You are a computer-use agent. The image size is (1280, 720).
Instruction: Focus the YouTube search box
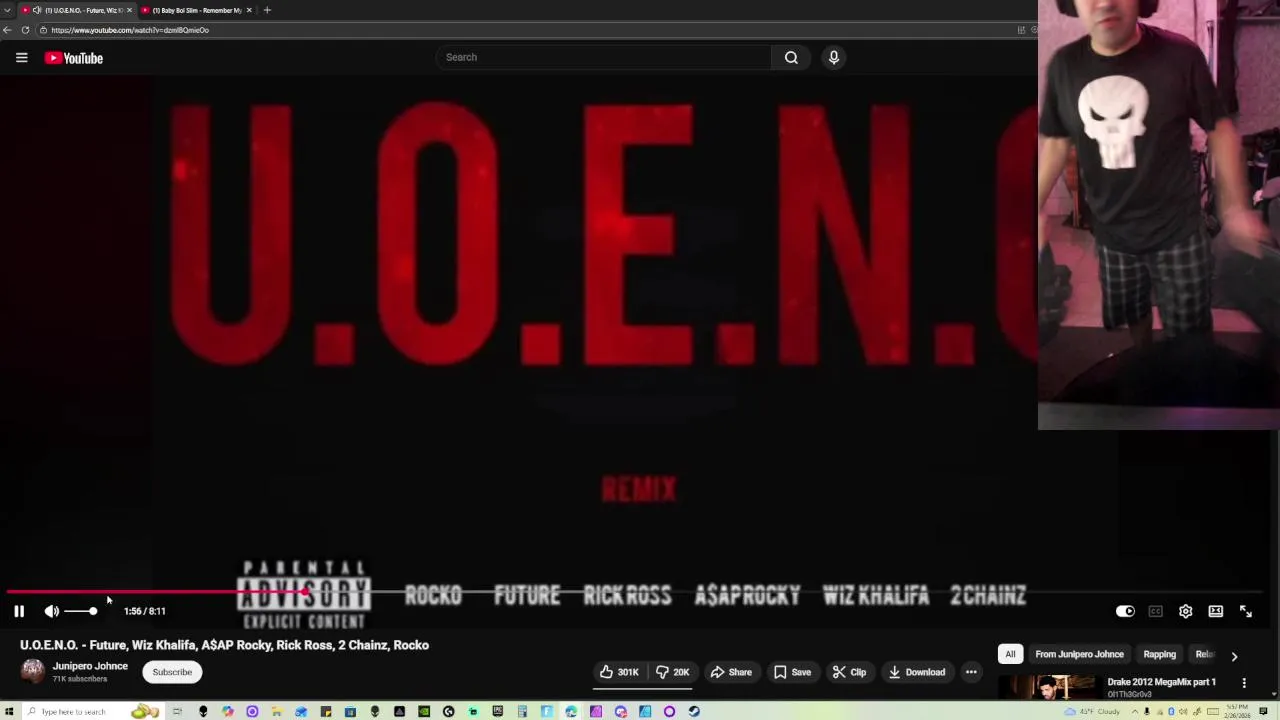click(x=603, y=57)
